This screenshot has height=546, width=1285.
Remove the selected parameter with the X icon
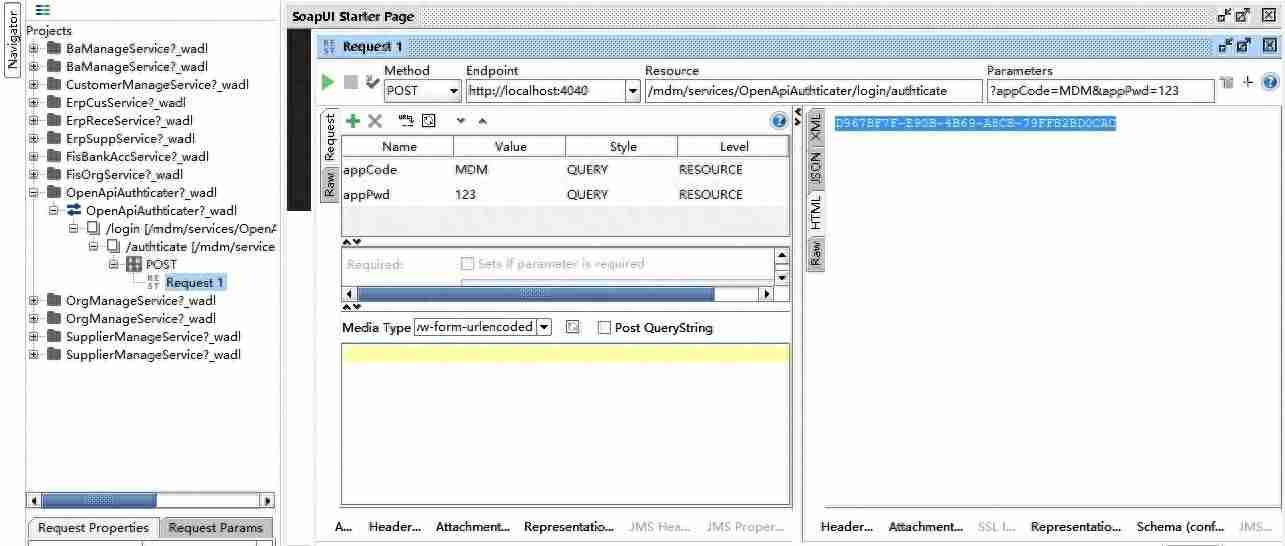375,121
